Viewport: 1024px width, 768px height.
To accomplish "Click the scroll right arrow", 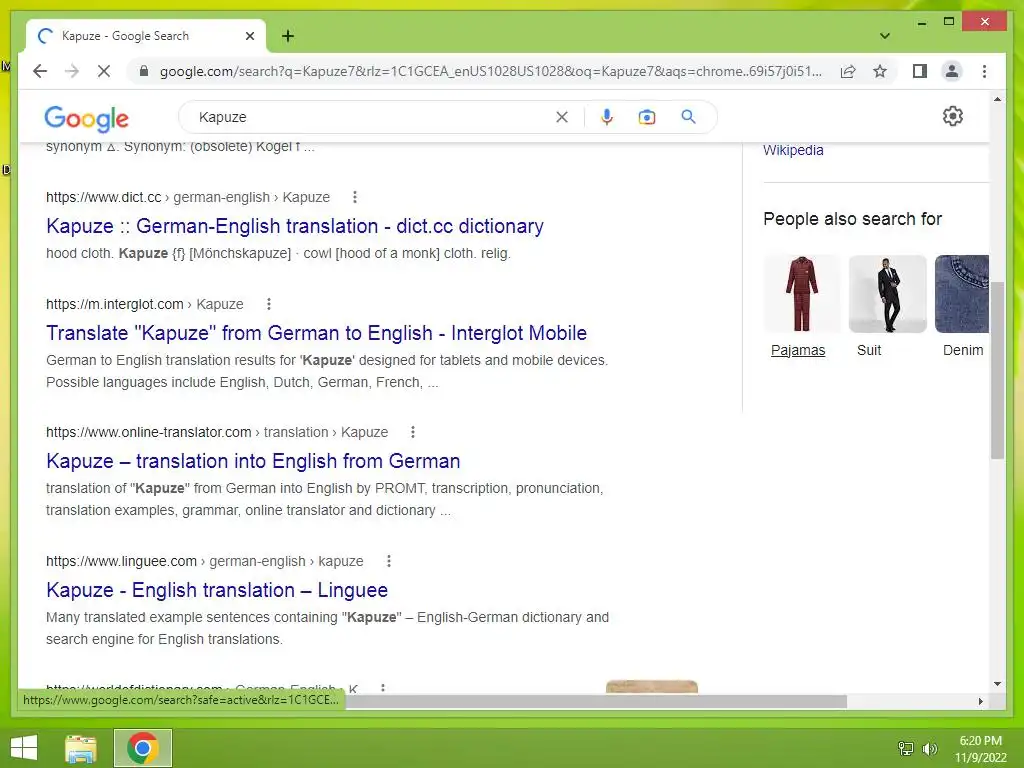I will coord(980,701).
